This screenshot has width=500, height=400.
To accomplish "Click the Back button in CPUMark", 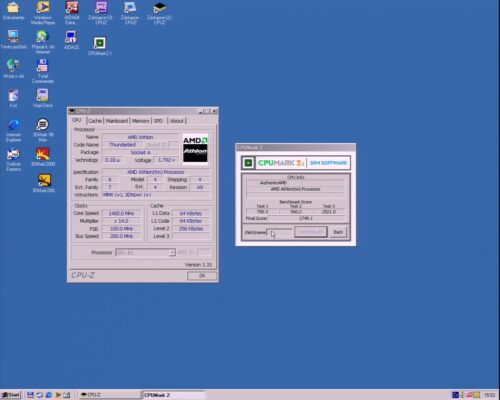I will (338, 232).
